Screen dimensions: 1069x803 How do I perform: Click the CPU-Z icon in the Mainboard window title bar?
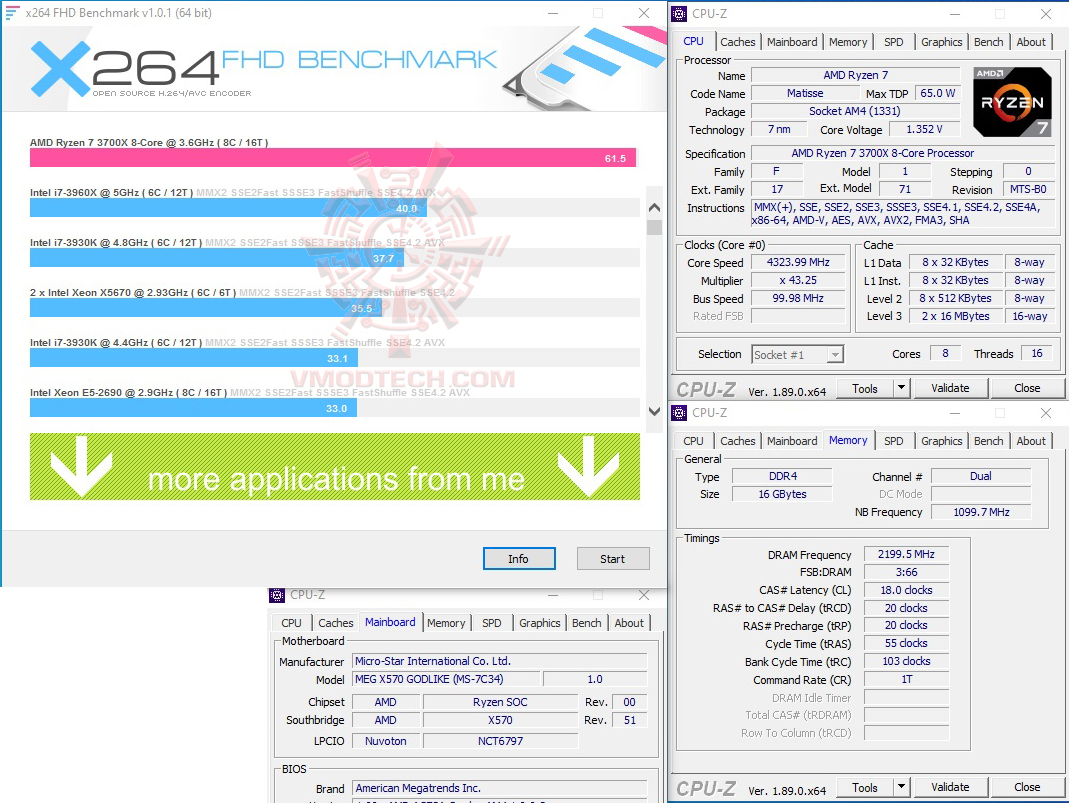(277, 595)
